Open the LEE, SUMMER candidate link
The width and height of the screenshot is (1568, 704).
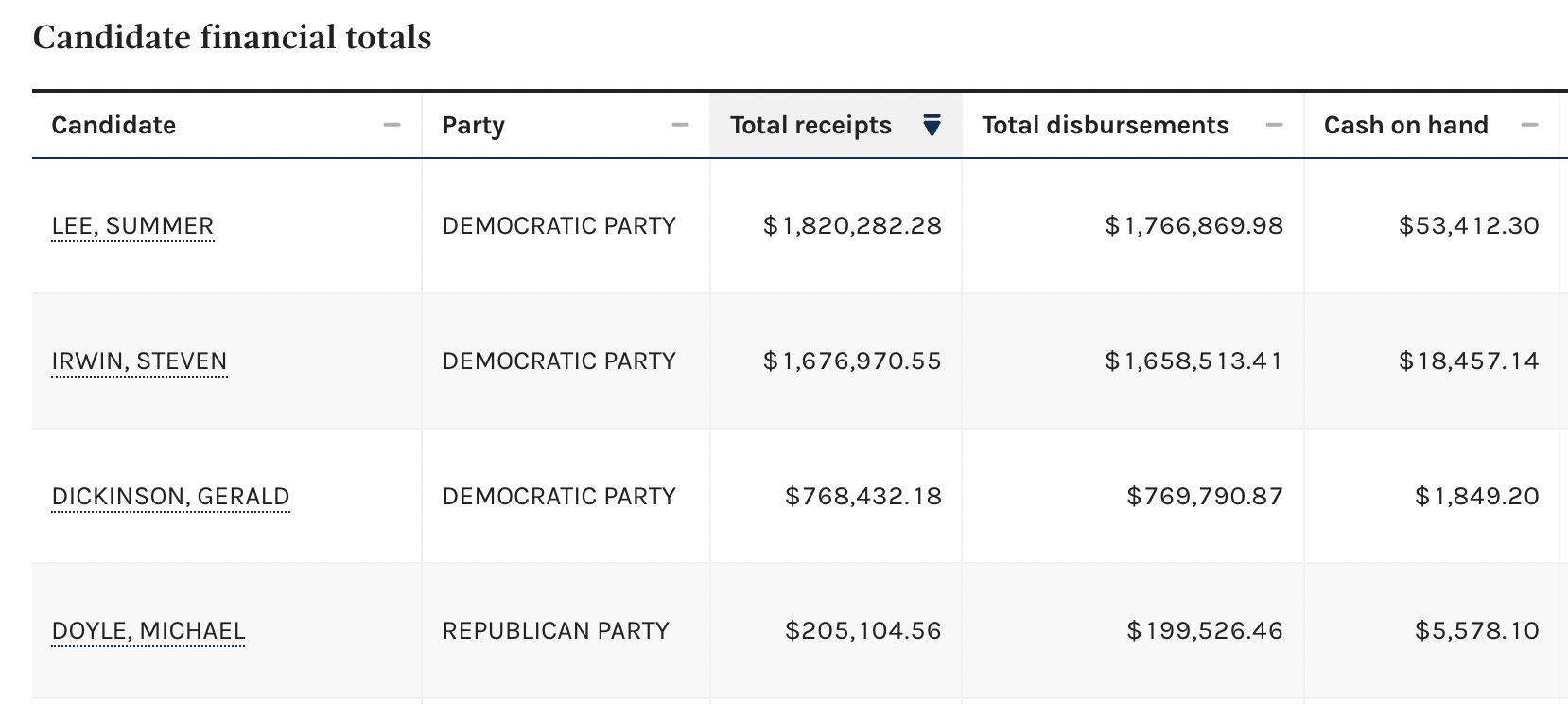pyautogui.click(x=132, y=226)
